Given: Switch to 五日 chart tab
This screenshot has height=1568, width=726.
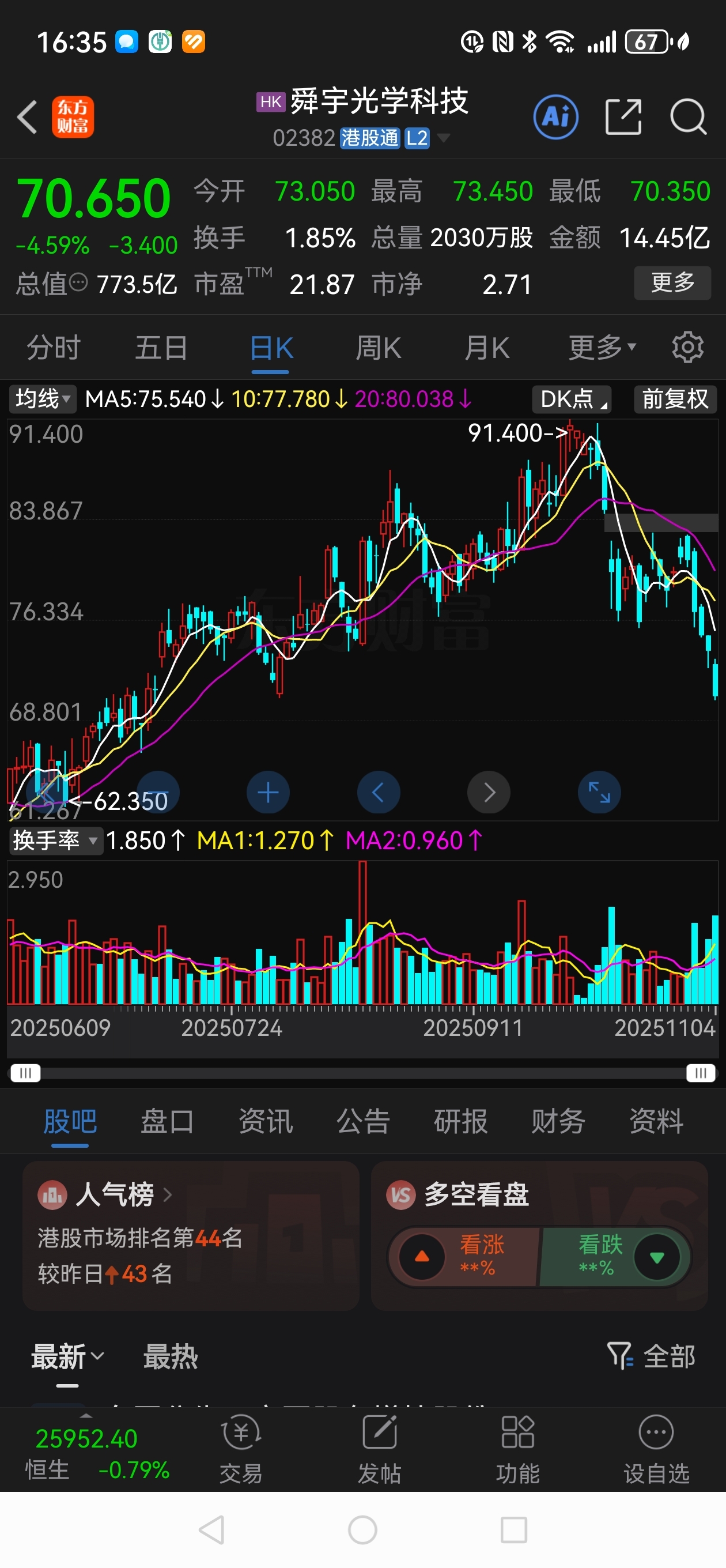Looking at the screenshot, I should click(x=161, y=348).
